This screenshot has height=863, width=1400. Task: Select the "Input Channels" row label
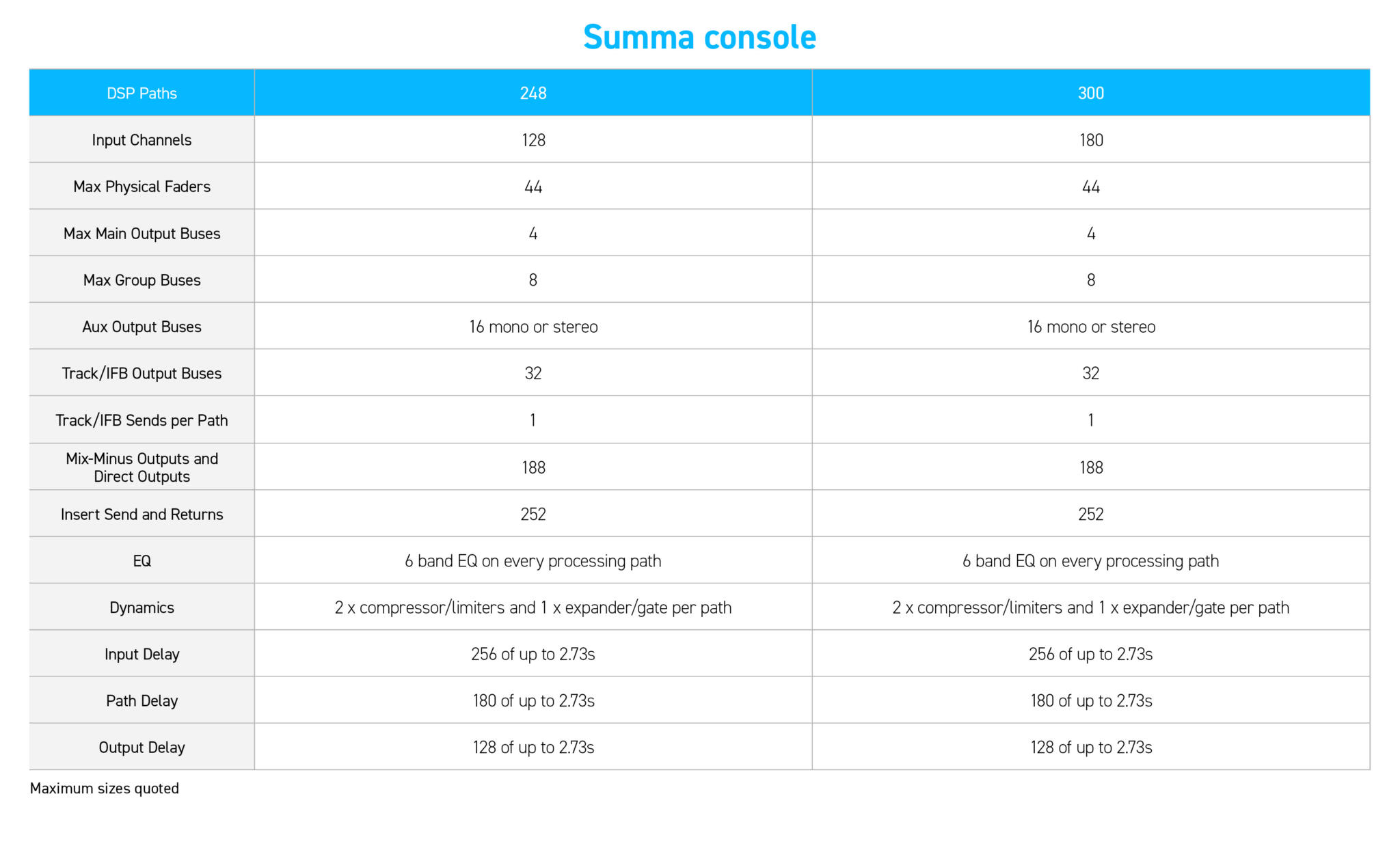(142, 140)
